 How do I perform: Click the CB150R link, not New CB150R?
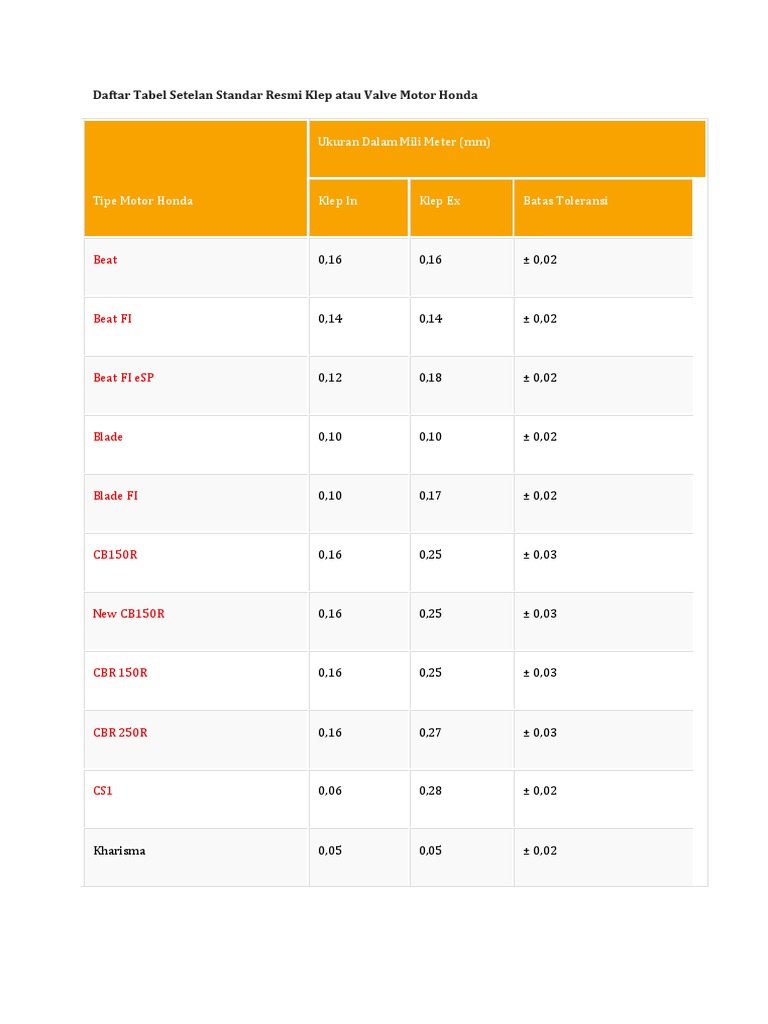tap(115, 555)
